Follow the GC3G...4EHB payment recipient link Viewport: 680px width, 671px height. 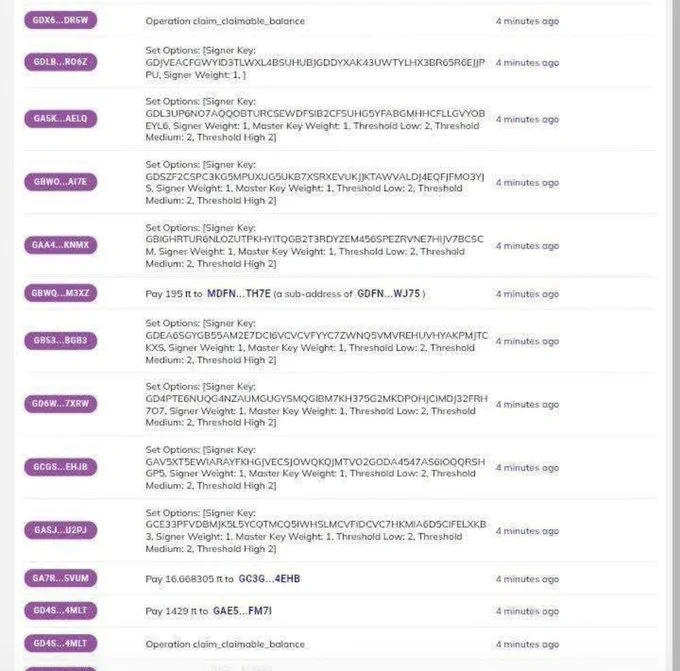(269, 579)
